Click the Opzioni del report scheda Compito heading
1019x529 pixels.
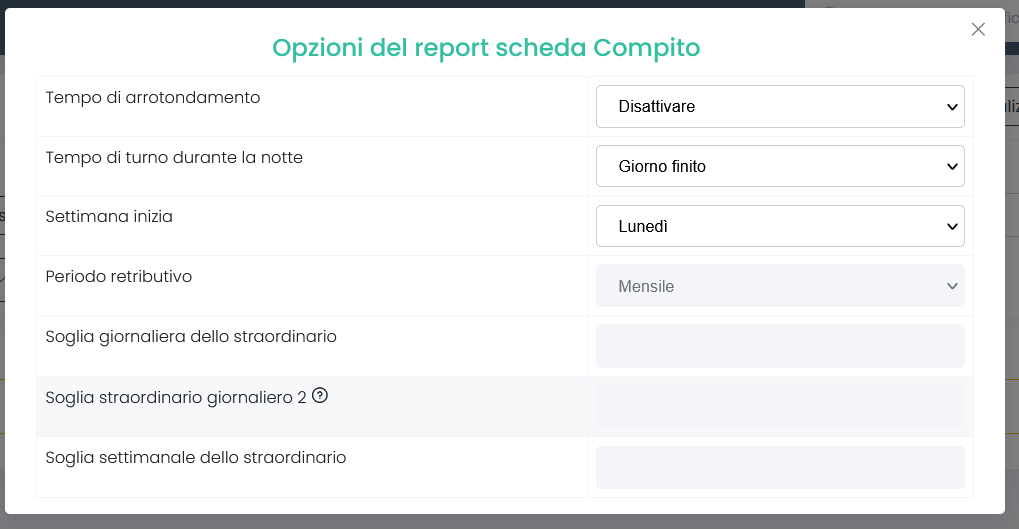(486, 47)
